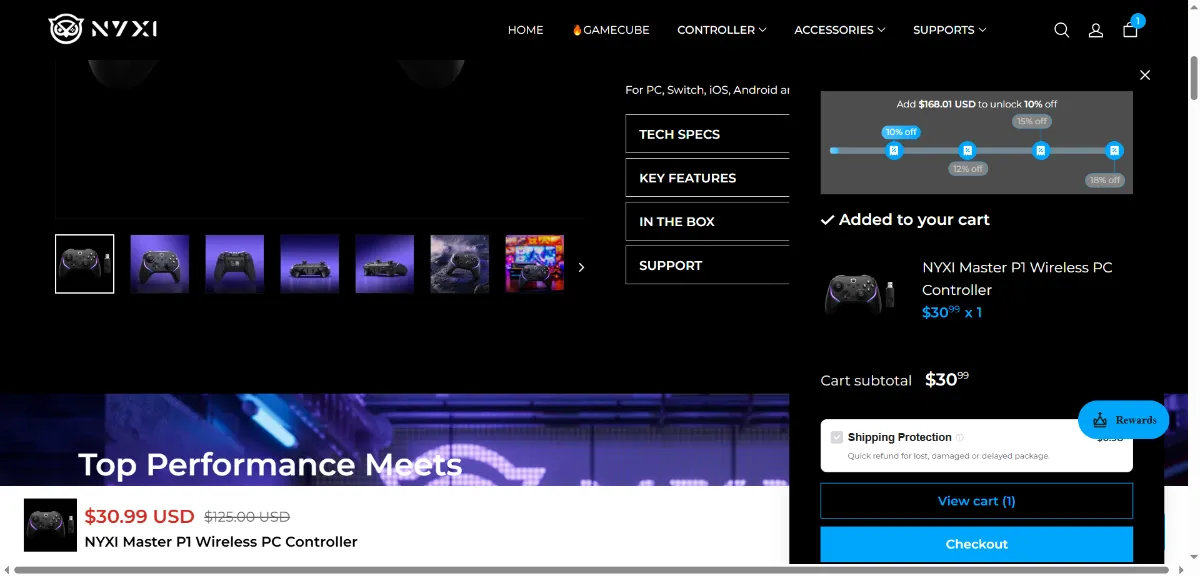Open the GAMECUBE menu item
Viewport: 1200px width, 576px height.
[x=611, y=30]
